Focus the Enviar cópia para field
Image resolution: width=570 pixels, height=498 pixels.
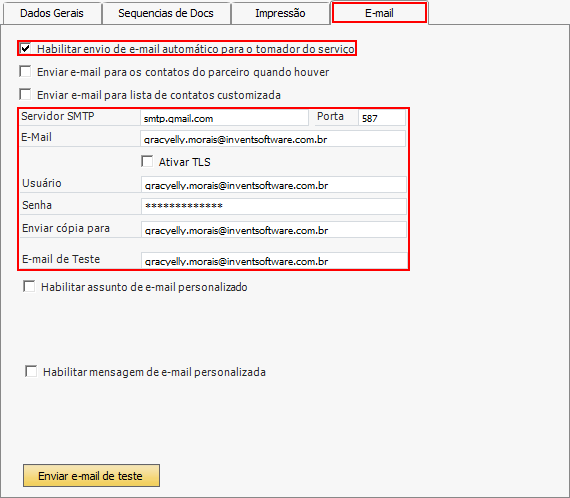point(274,229)
